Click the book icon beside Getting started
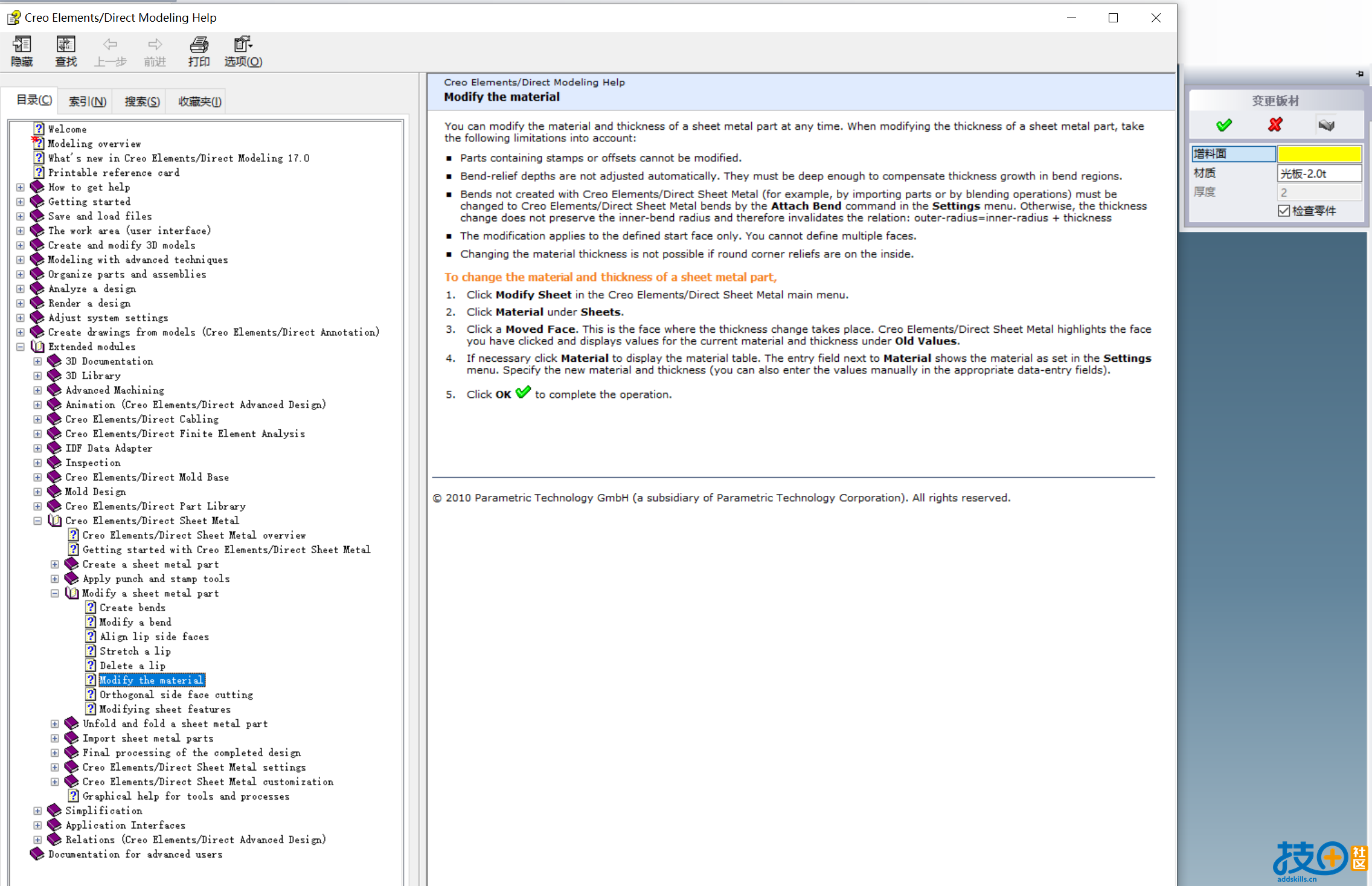The height and width of the screenshot is (886, 1372). click(37, 201)
